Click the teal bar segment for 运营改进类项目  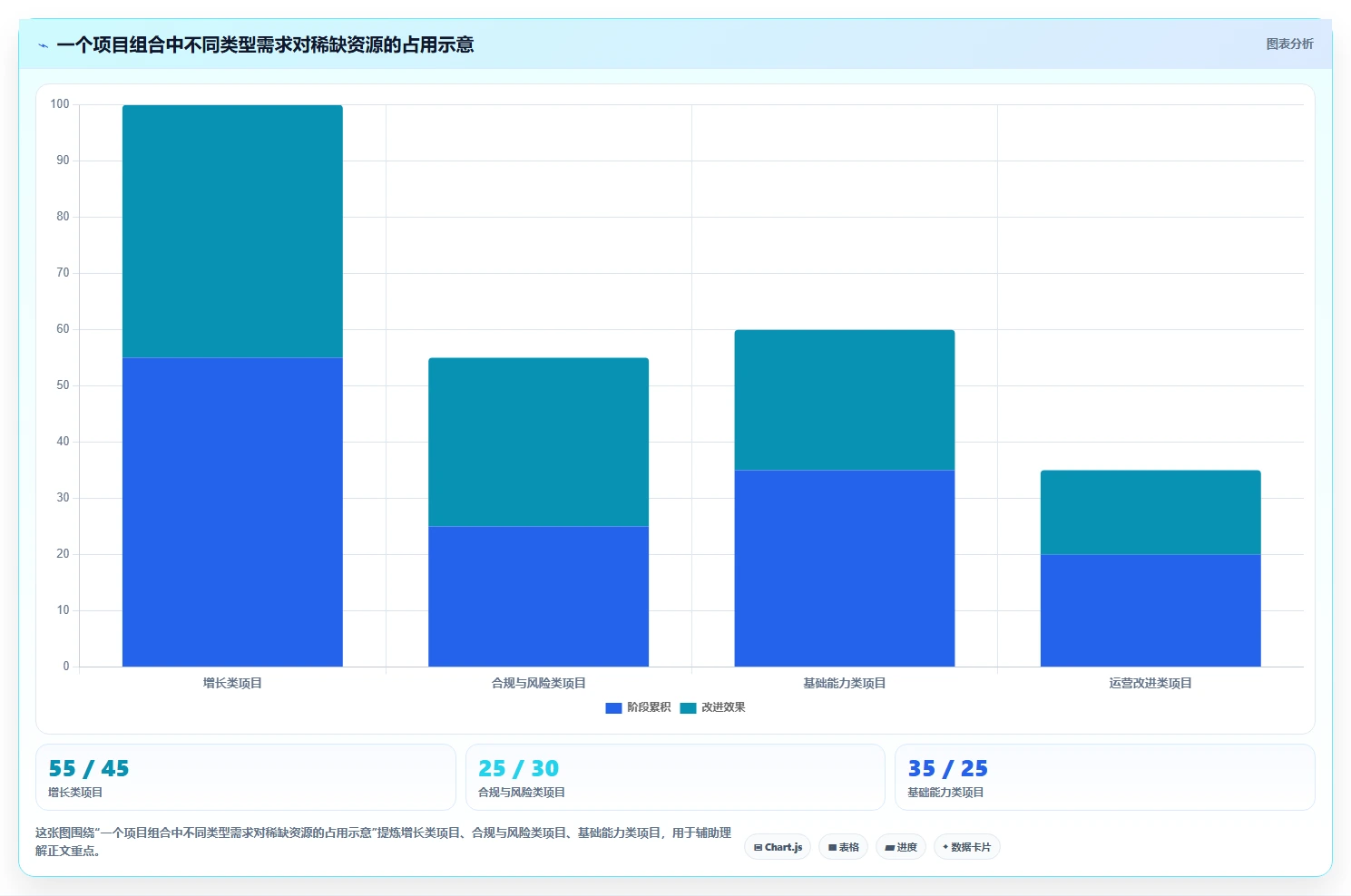(1150, 512)
